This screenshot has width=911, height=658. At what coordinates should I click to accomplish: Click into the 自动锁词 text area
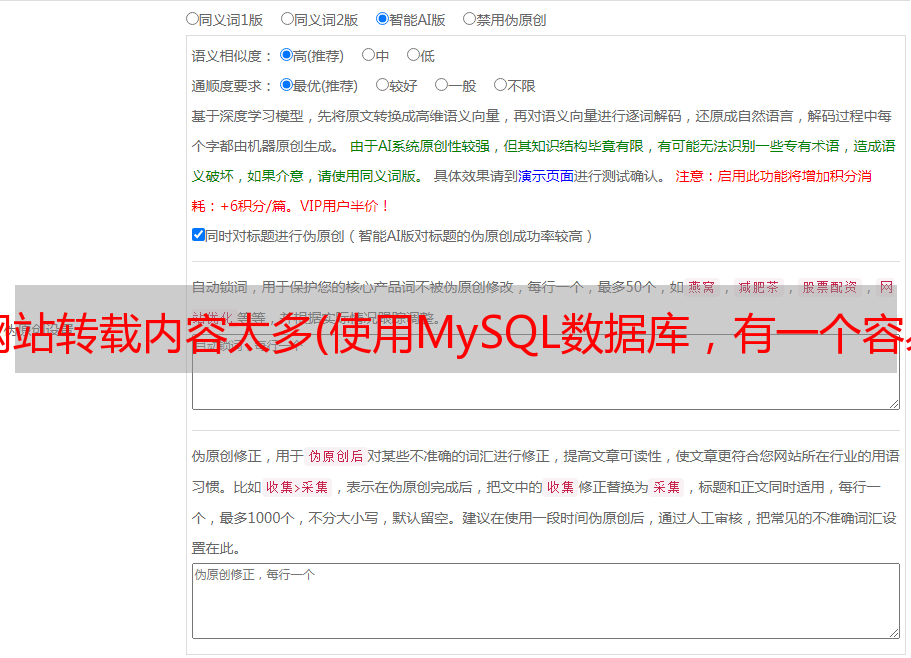[546, 372]
